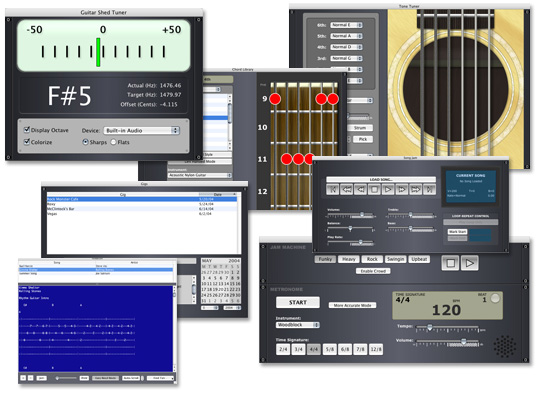Click the fast-forward double-arrow in Song Jam
The height and width of the screenshot is (395, 540).
tap(415, 189)
